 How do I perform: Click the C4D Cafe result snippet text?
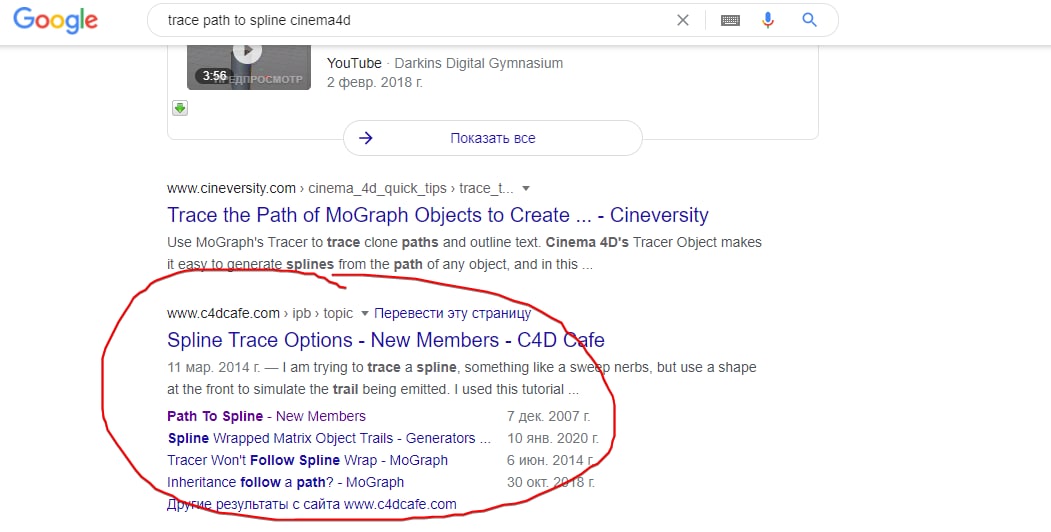(x=461, y=378)
